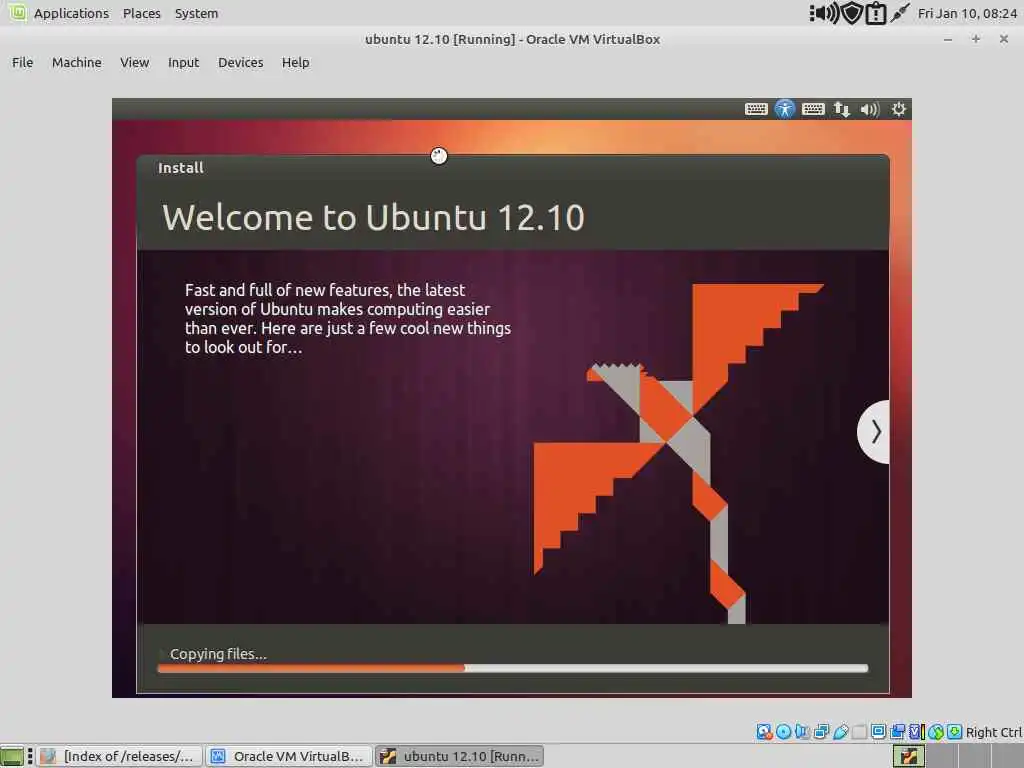The height and width of the screenshot is (768, 1024).
Task: Click the shield security tray icon
Action: coord(852,13)
